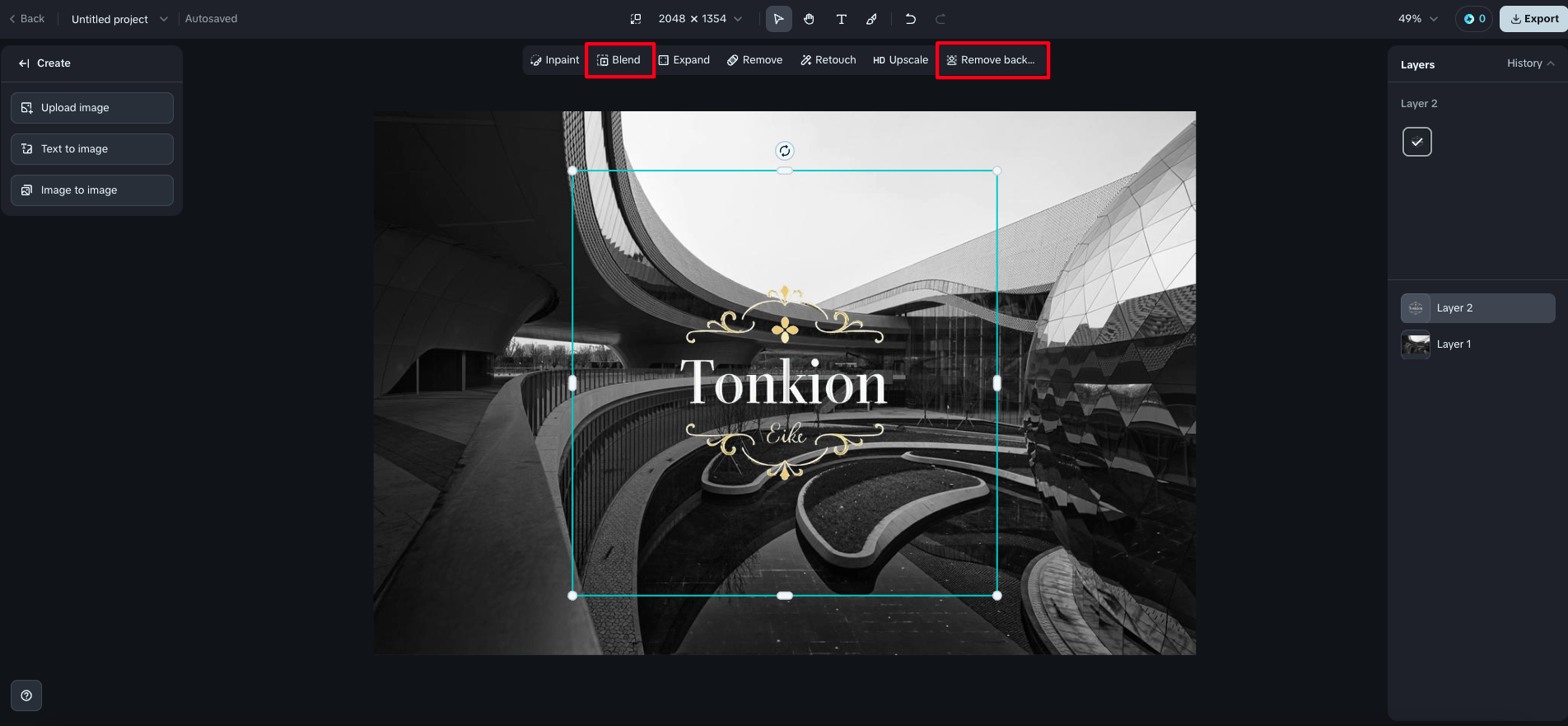Export the project
Image resolution: width=1568 pixels, height=726 pixels.
coord(1533,19)
